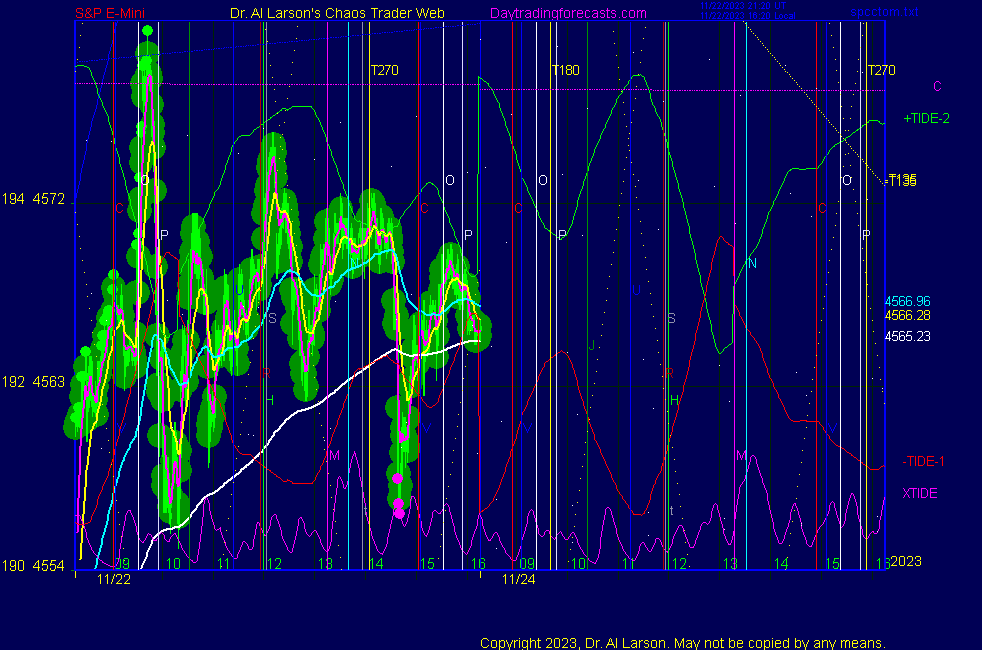Click the green J marker letter
This screenshot has height=650, width=982.
click(591, 345)
